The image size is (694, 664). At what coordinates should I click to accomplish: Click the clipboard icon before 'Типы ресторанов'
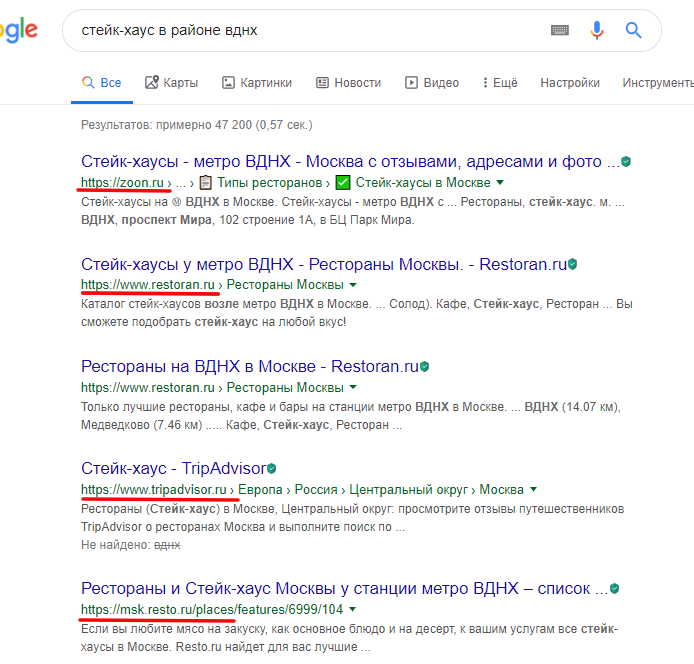pyautogui.click(x=205, y=182)
